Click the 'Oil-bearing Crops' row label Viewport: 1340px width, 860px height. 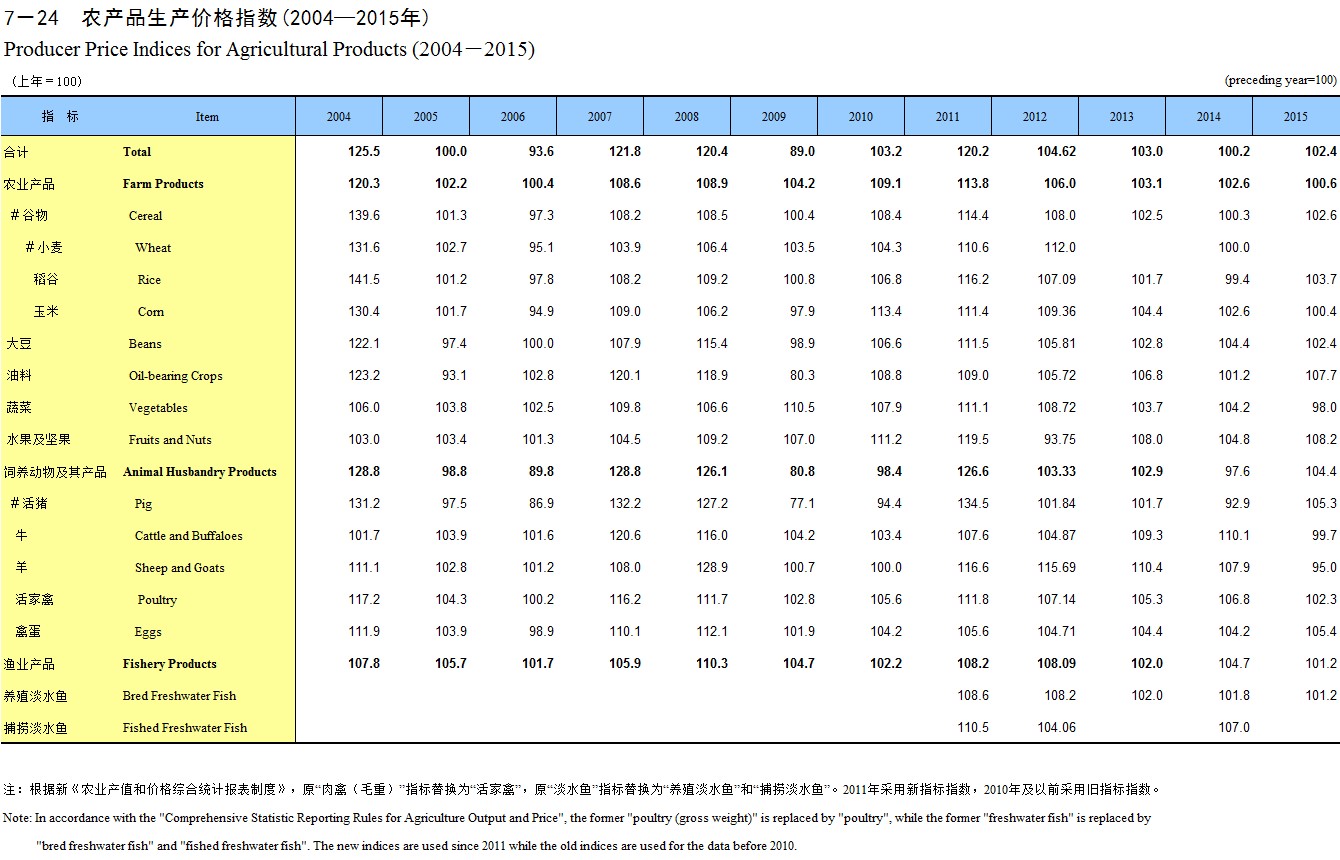coord(175,376)
